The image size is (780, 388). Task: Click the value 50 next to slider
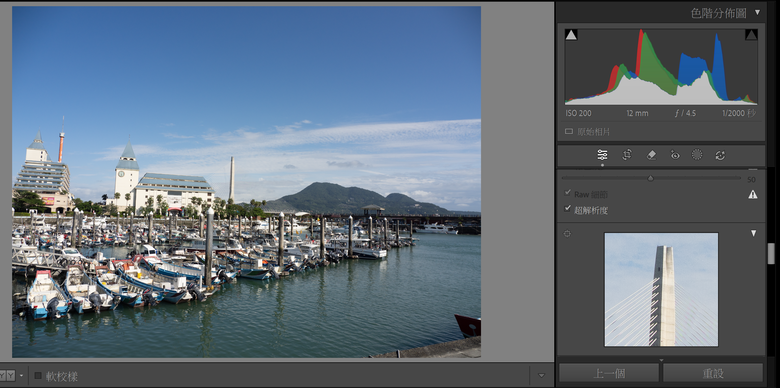click(751, 180)
